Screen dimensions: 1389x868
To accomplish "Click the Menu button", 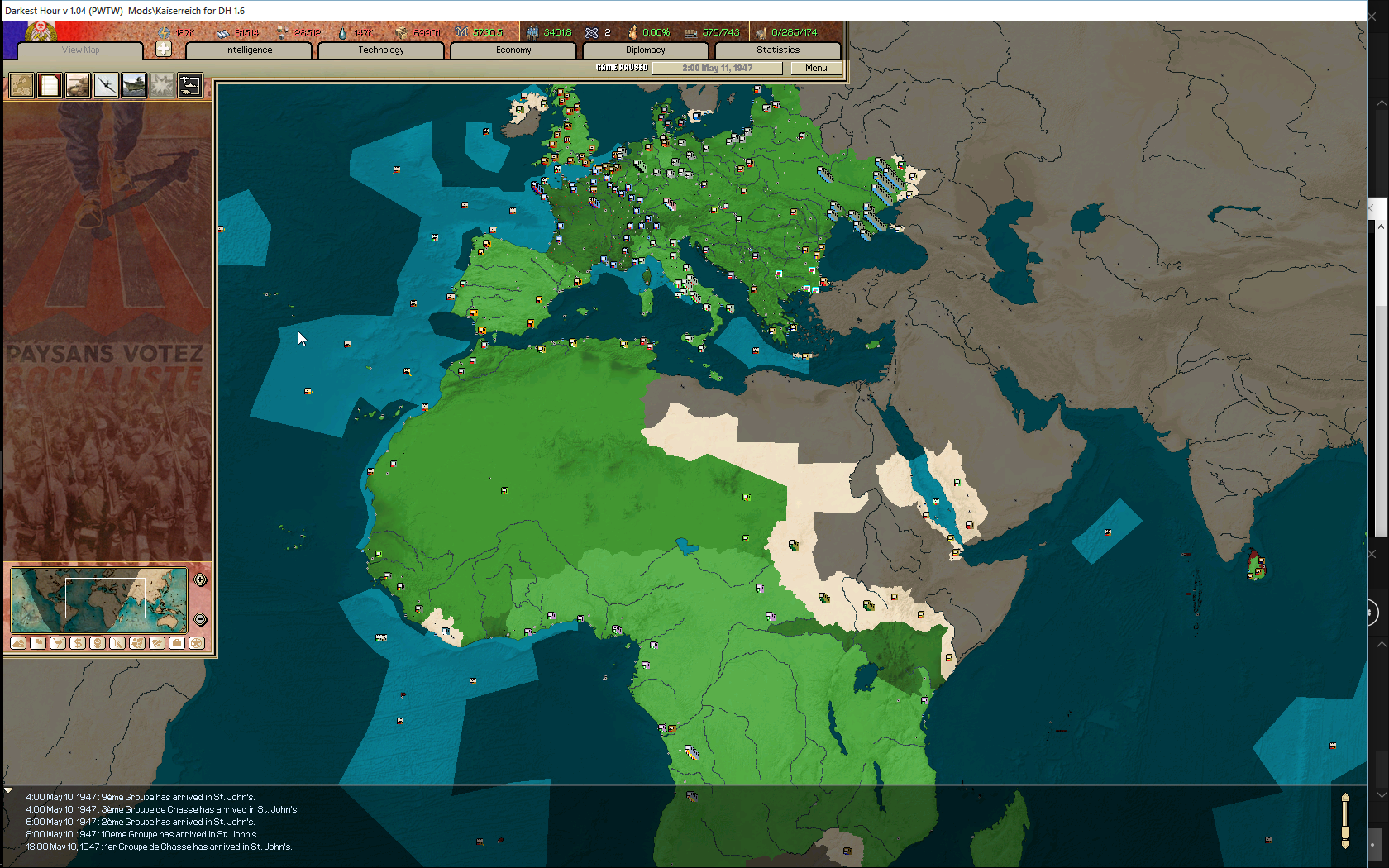I will click(x=815, y=69).
